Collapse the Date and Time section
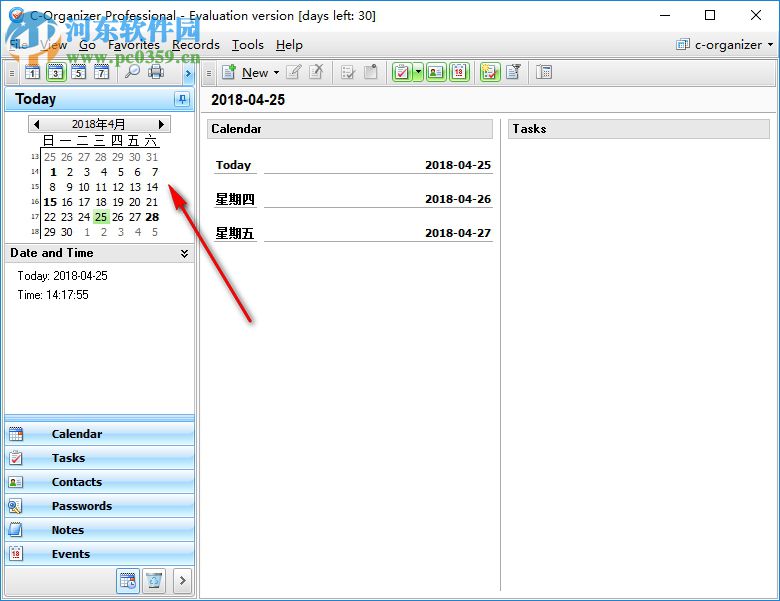The image size is (780, 601). 184,253
